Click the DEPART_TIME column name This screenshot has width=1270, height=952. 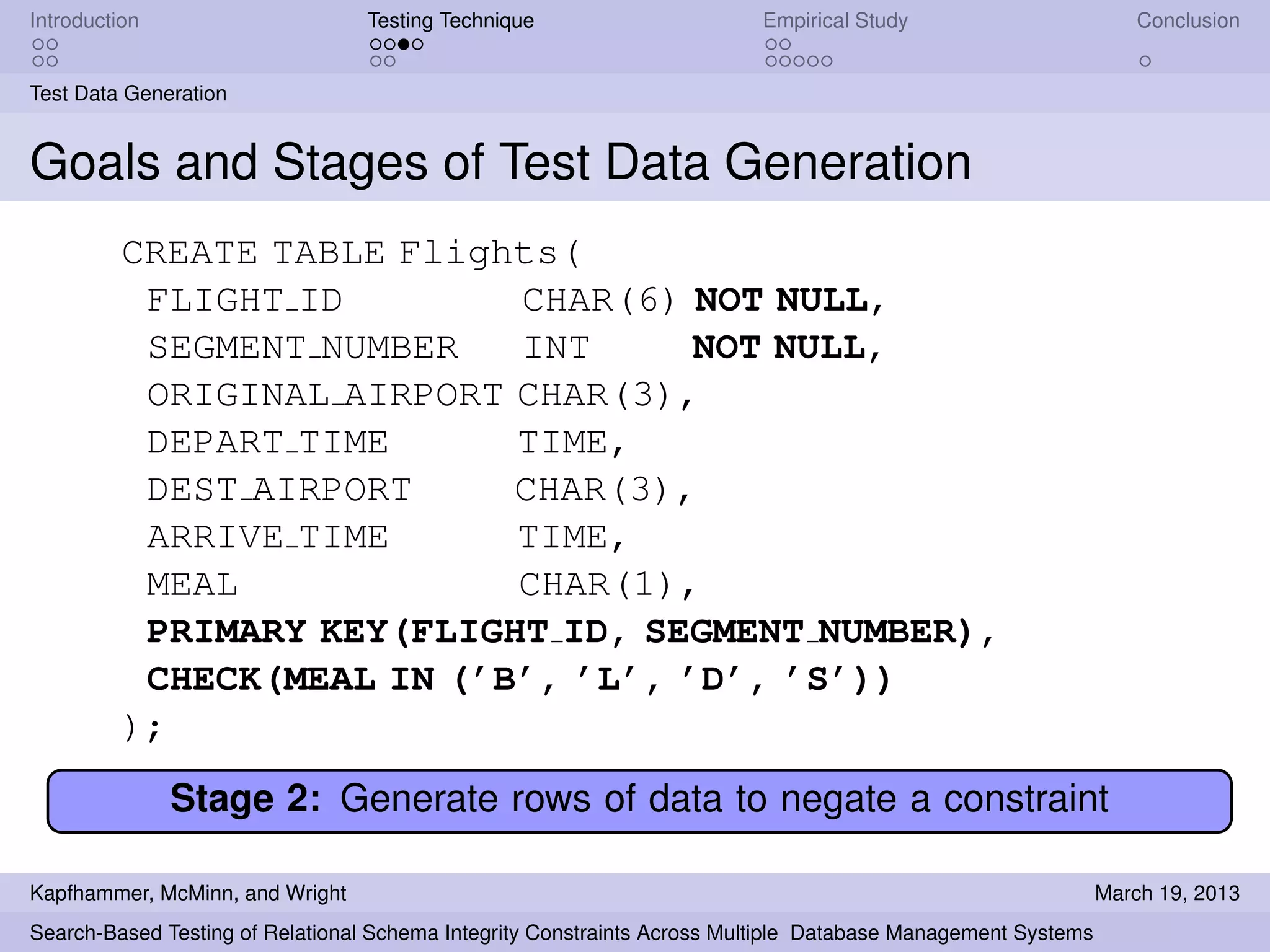pos(267,443)
